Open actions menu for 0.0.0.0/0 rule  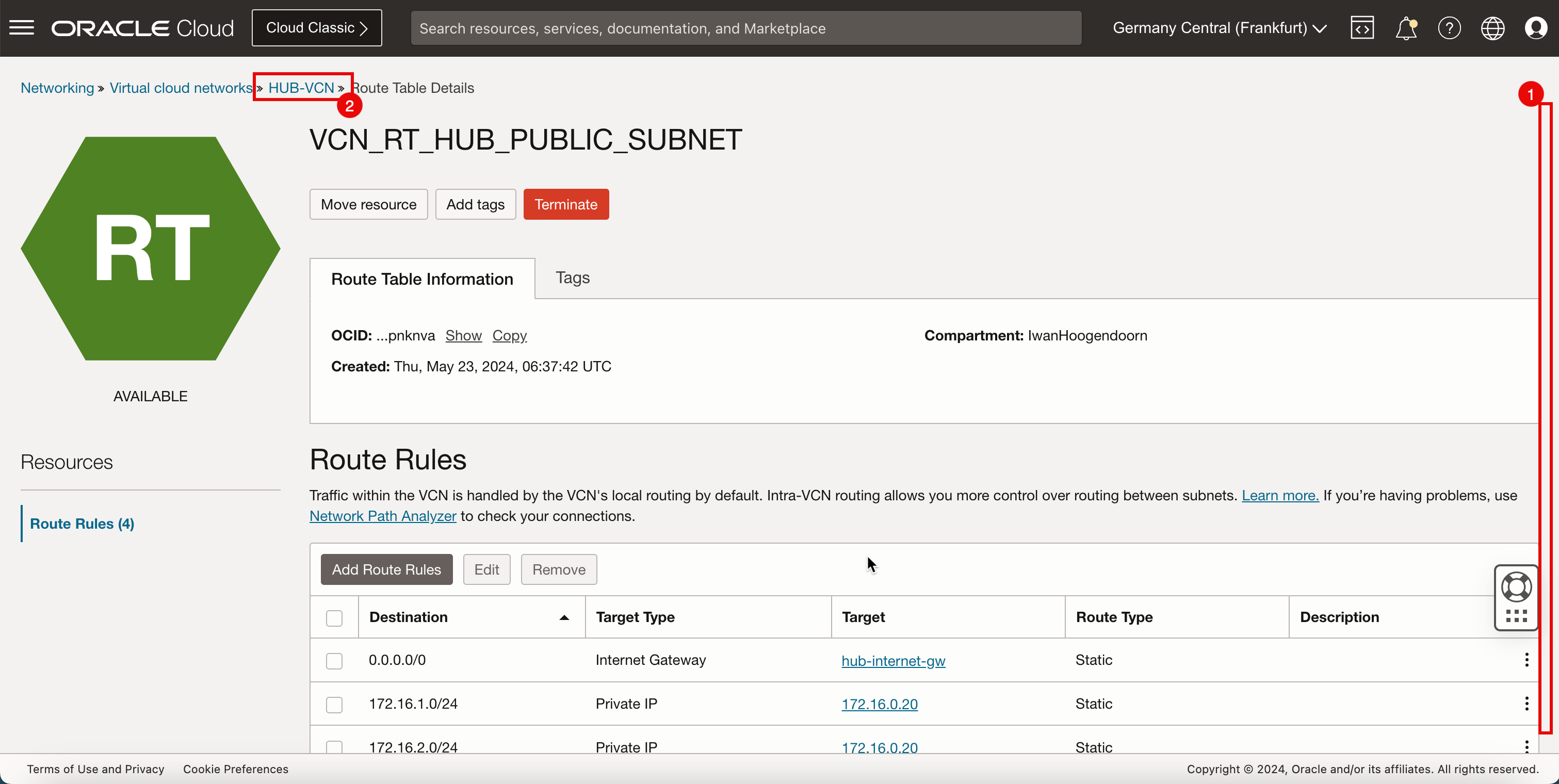coord(1526,660)
